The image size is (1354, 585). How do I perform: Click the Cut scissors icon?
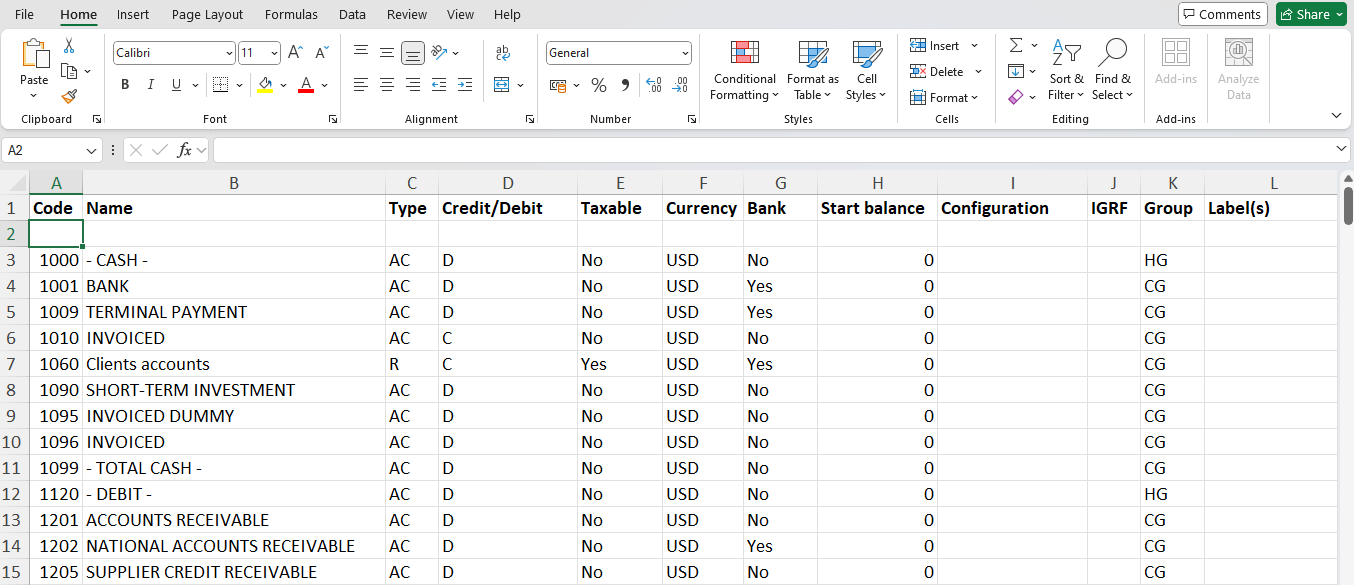click(x=69, y=46)
